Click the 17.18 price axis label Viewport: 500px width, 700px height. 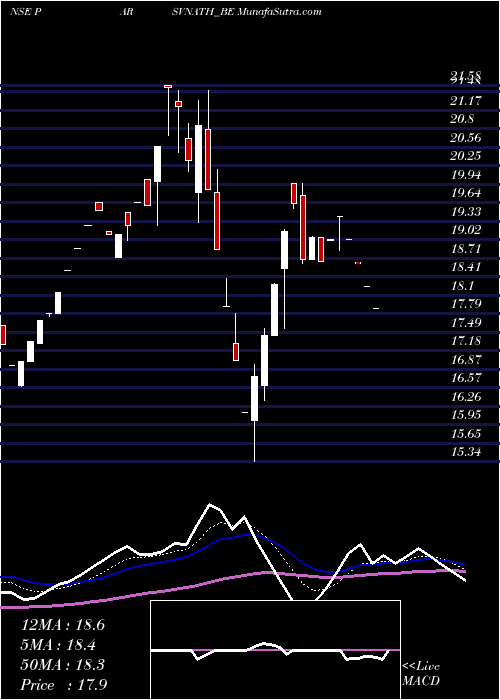[x=466, y=342]
